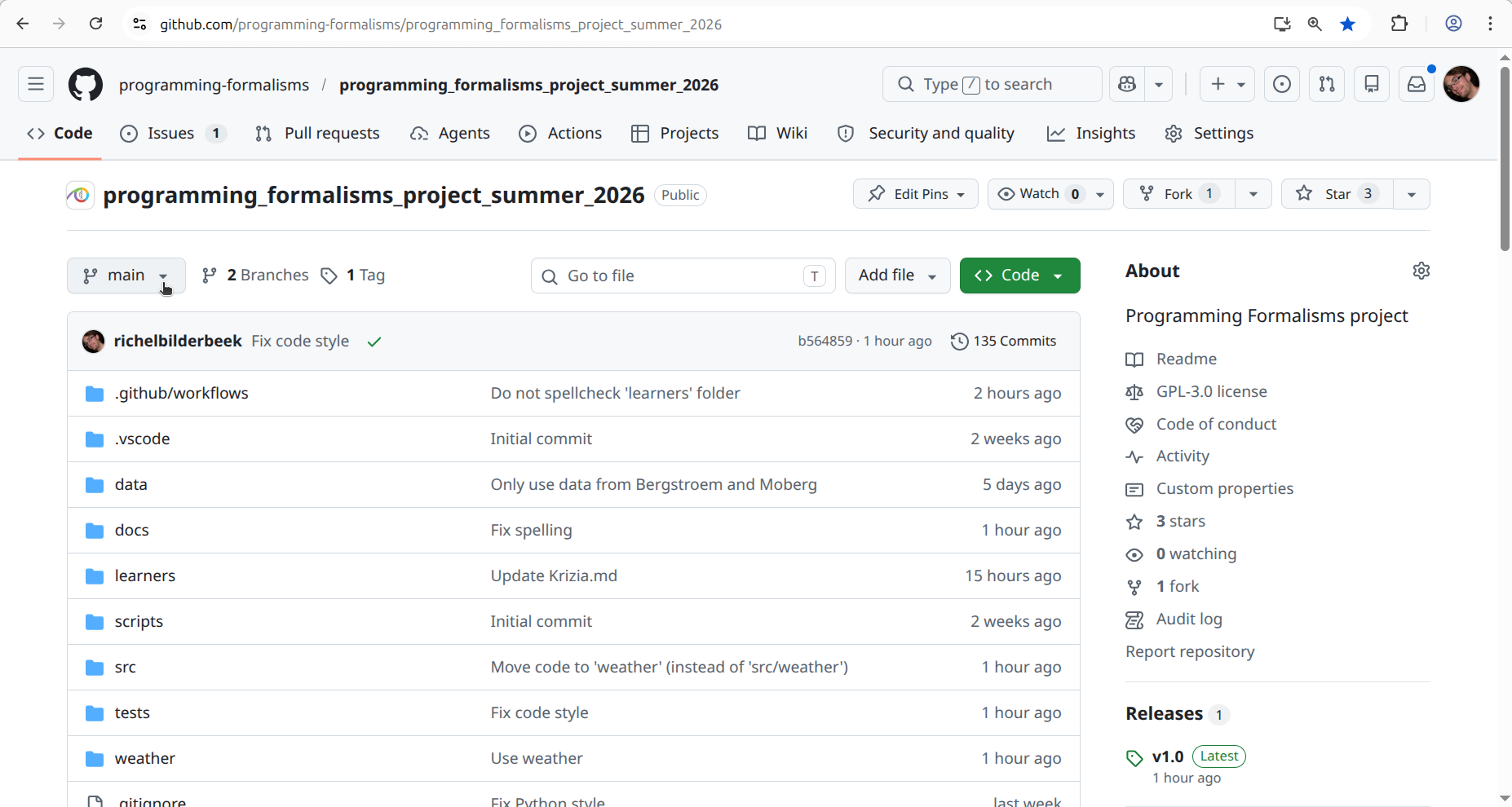Viewport: 1512px width, 807px height.
Task: Open the pull requests shortcut in header
Action: [x=1327, y=84]
